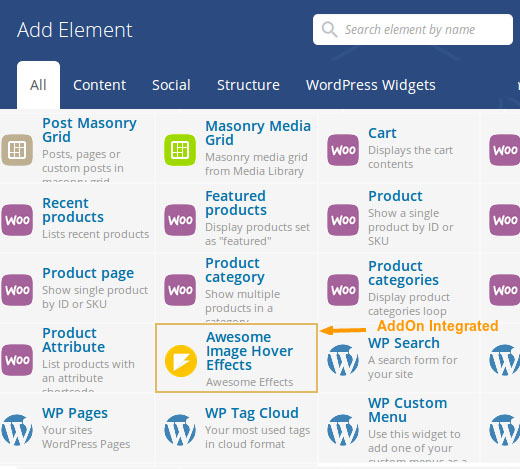Click 'Your most used tags in cloud format'
Image resolution: width=520 pixels, height=469 pixels.
[x=258, y=437]
